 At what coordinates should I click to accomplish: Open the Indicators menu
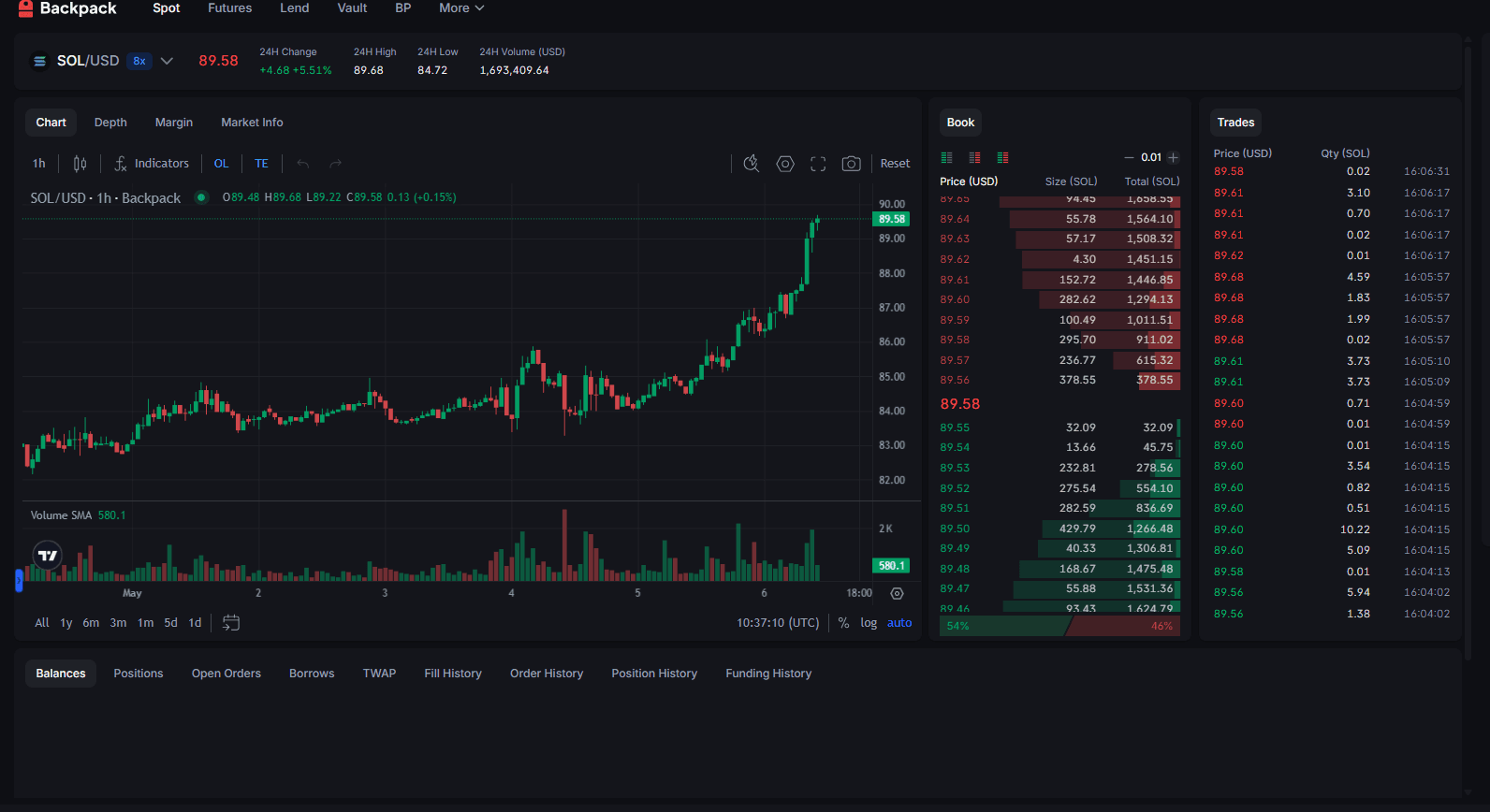pos(152,164)
